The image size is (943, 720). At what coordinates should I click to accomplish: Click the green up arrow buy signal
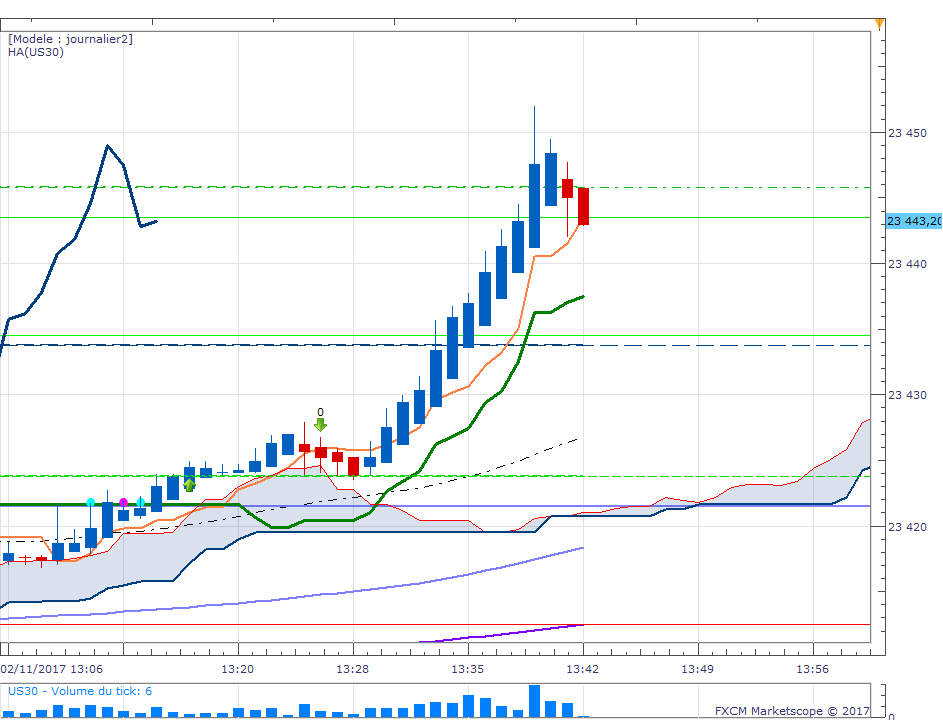pos(189,485)
